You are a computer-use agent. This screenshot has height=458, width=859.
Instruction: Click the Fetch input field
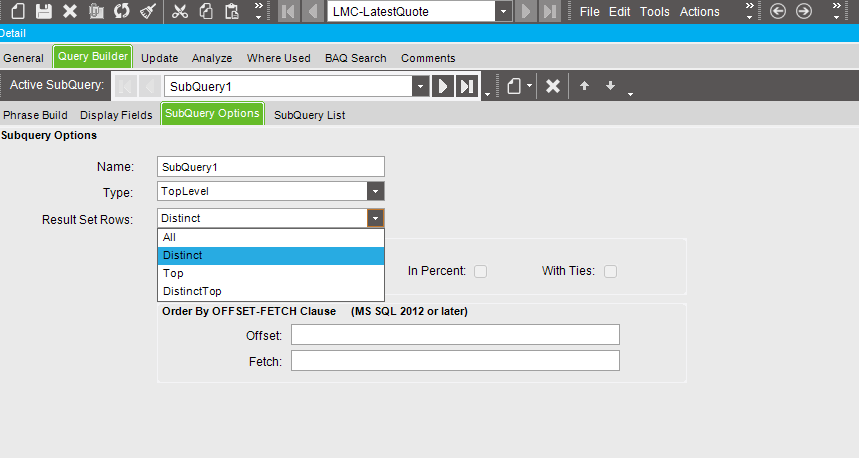[x=455, y=361]
